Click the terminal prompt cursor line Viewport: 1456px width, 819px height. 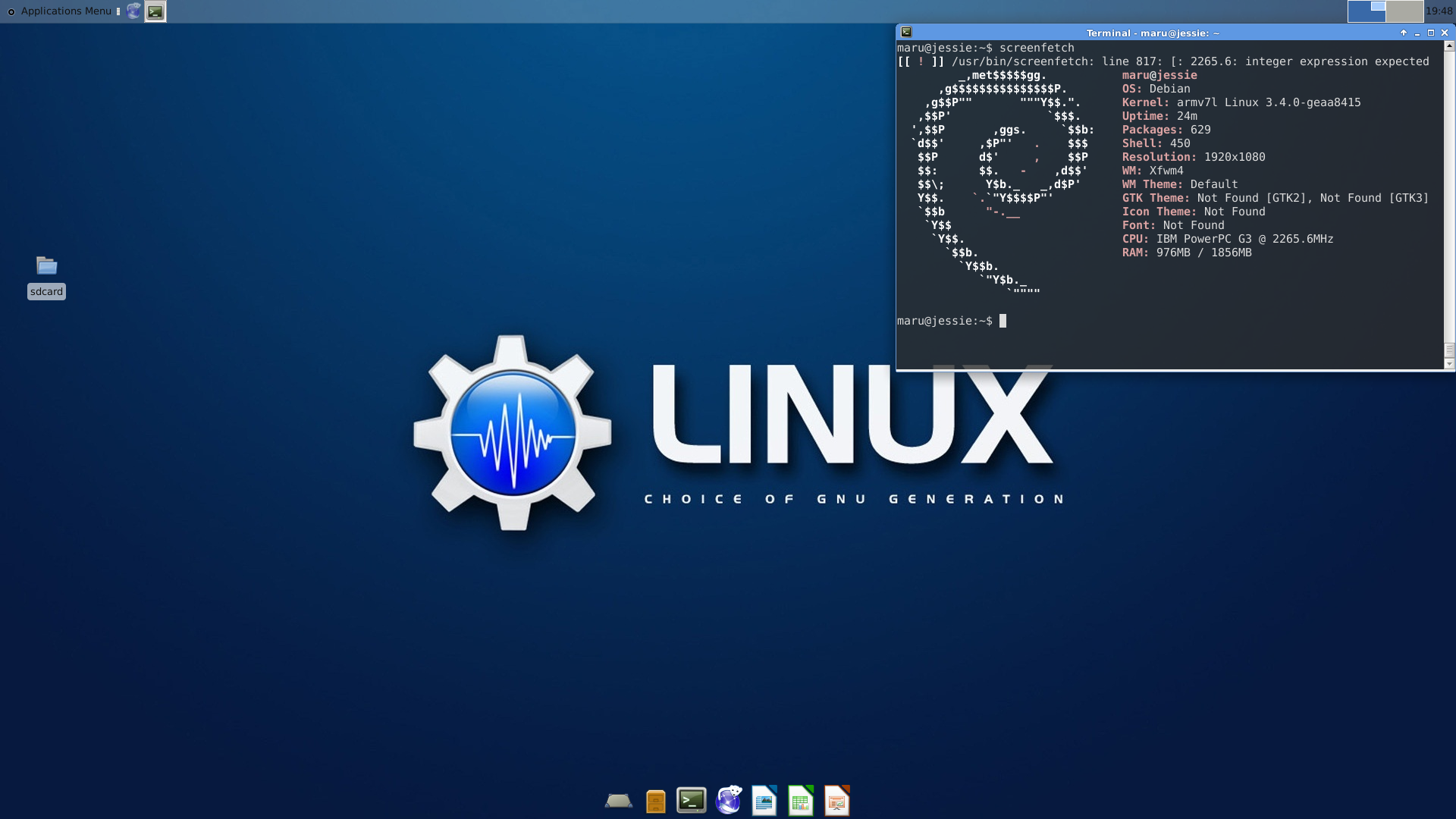tap(952, 321)
